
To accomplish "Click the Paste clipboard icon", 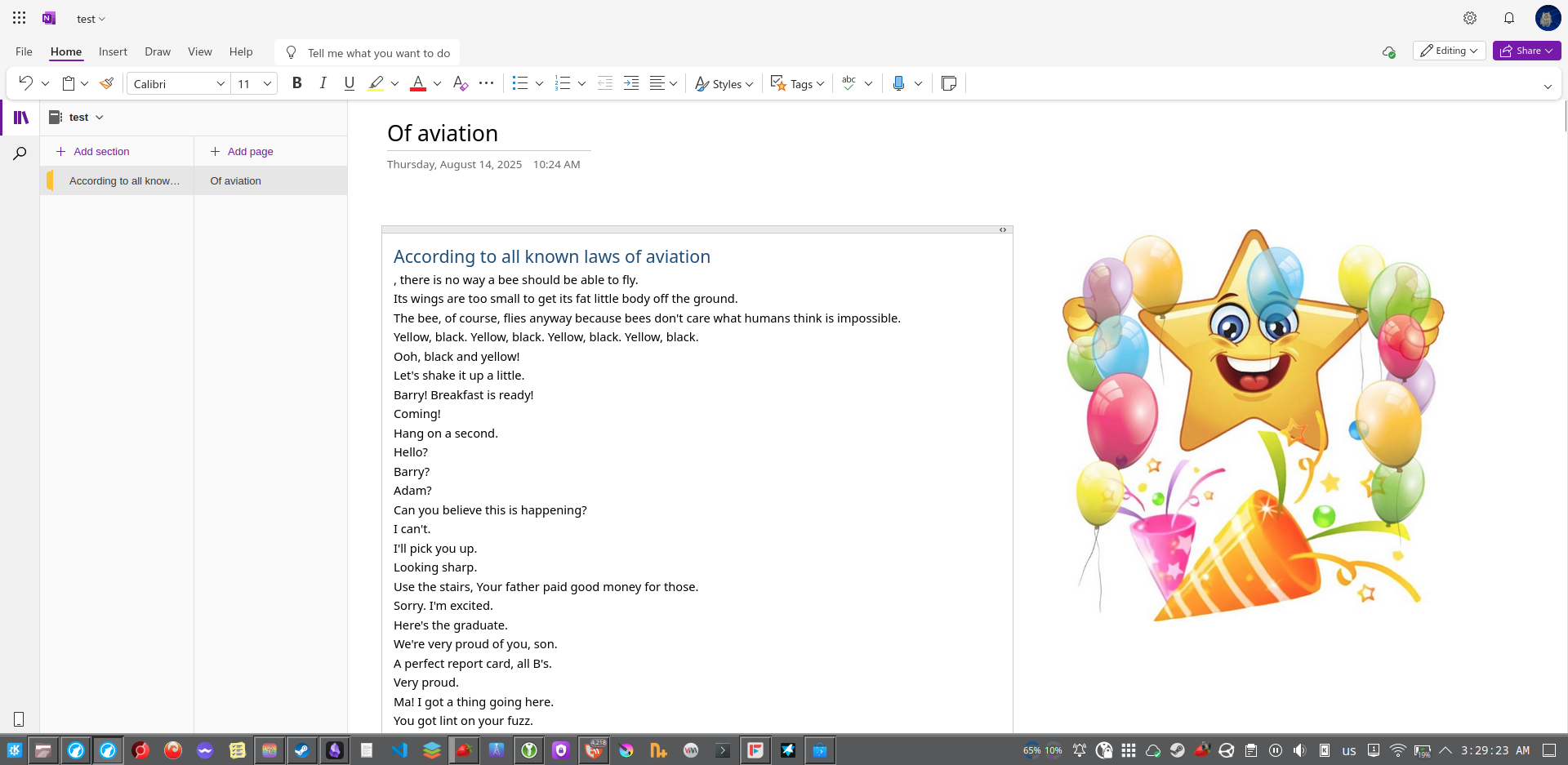I will (x=69, y=83).
